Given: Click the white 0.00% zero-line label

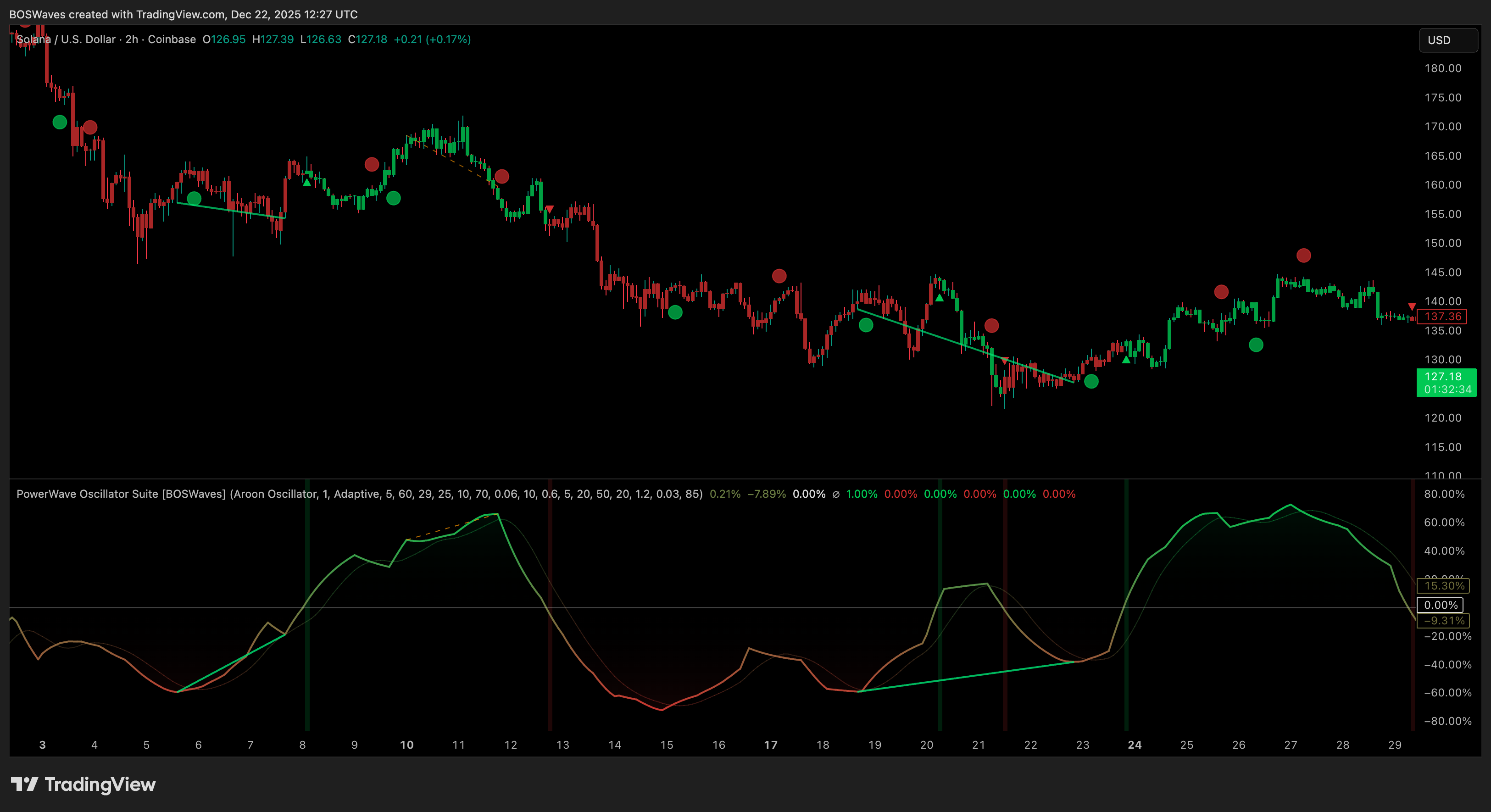Looking at the screenshot, I should [x=1440, y=605].
